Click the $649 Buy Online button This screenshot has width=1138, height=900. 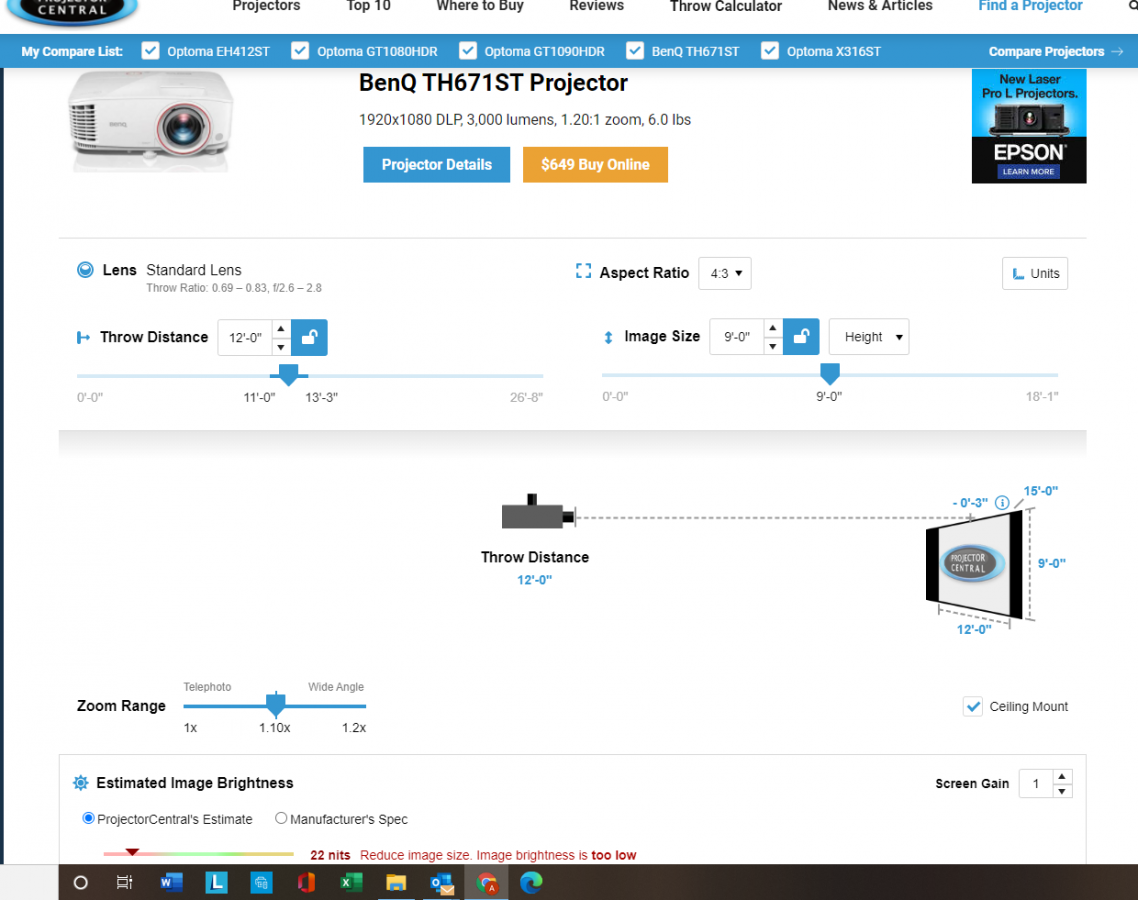point(595,165)
